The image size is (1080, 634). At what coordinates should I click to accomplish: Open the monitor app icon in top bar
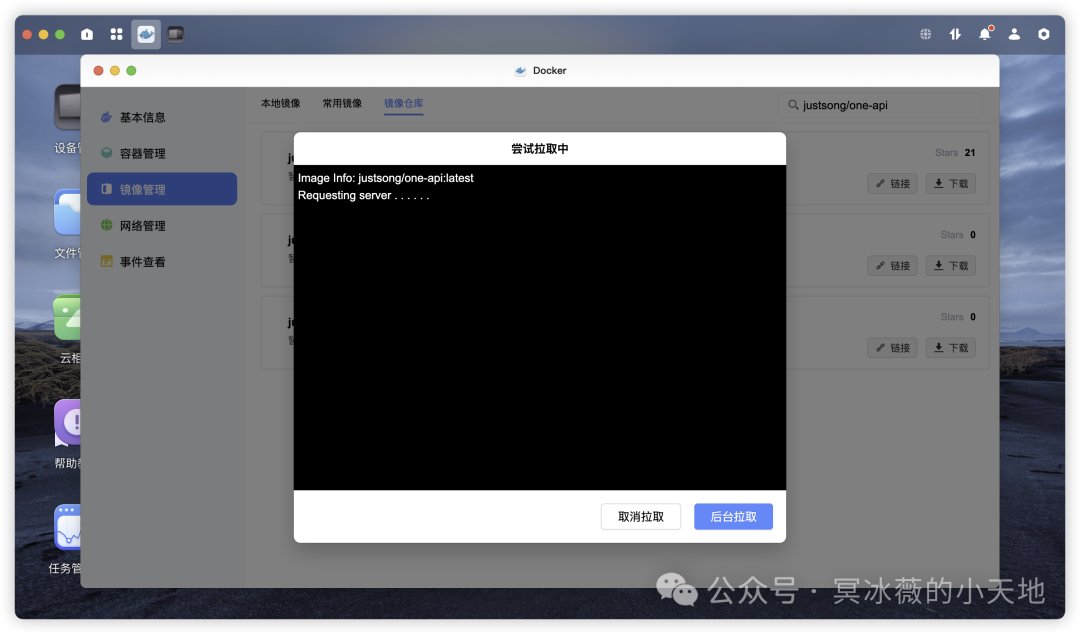pyautogui.click(x=176, y=34)
